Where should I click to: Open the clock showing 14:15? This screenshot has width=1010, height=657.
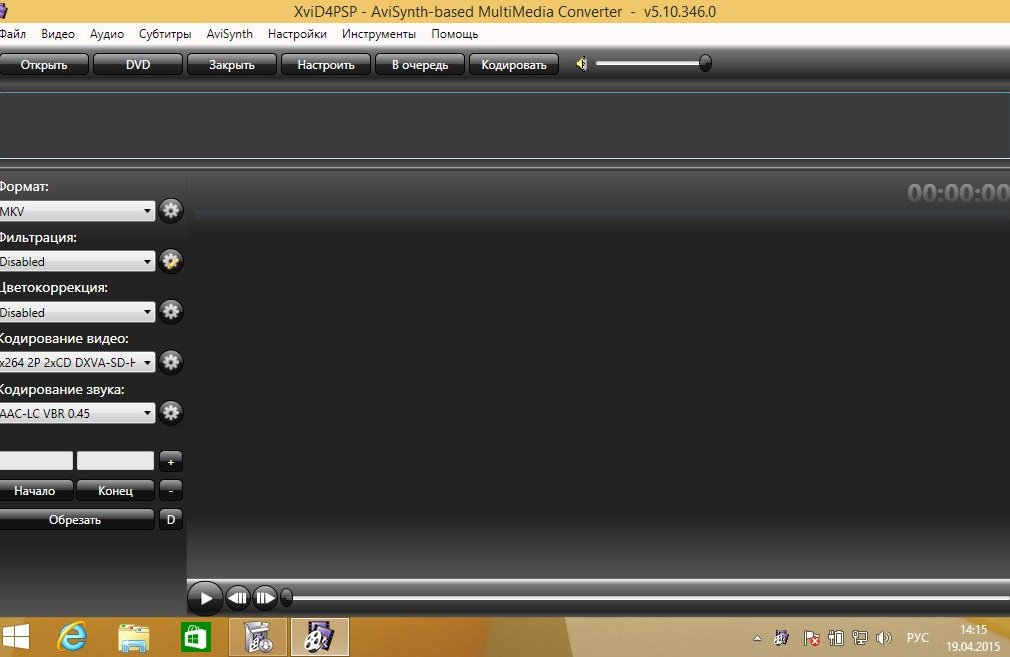(x=973, y=638)
